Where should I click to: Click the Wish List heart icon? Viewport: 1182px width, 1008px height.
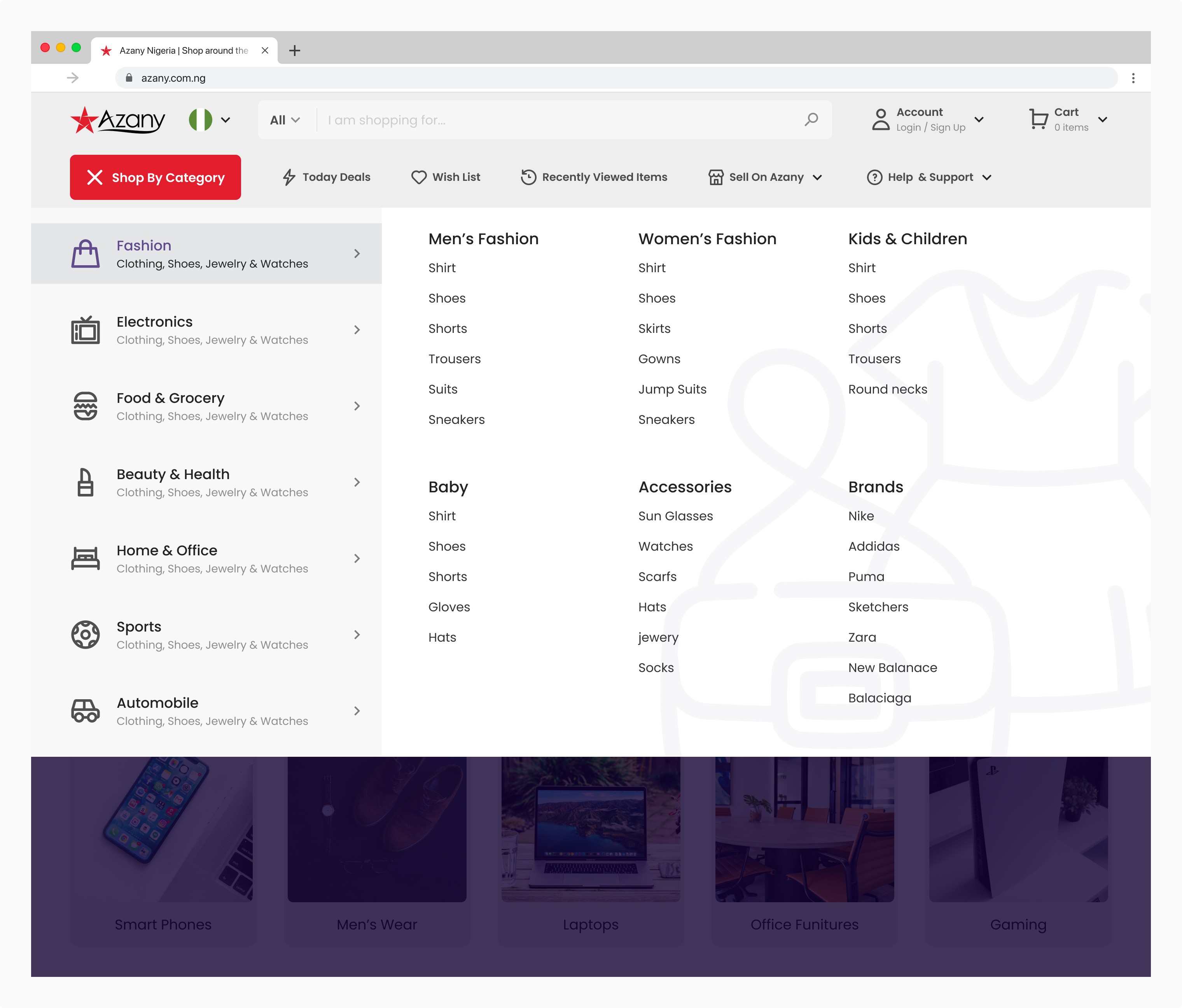(419, 177)
